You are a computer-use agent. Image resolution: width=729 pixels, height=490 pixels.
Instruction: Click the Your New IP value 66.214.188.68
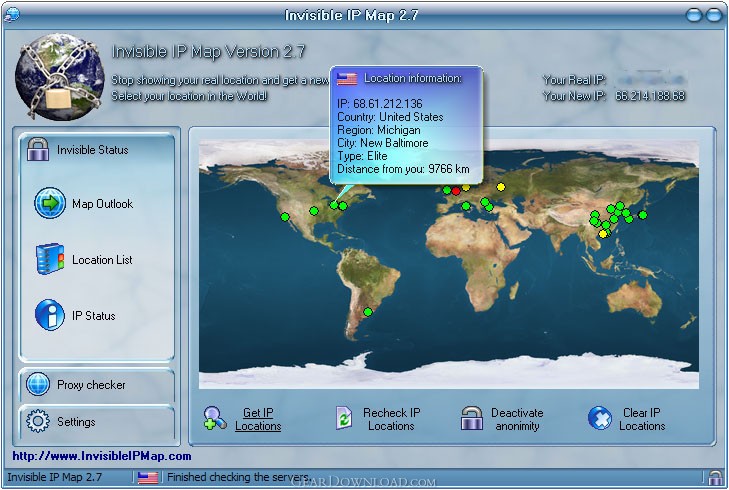pos(650,96)
